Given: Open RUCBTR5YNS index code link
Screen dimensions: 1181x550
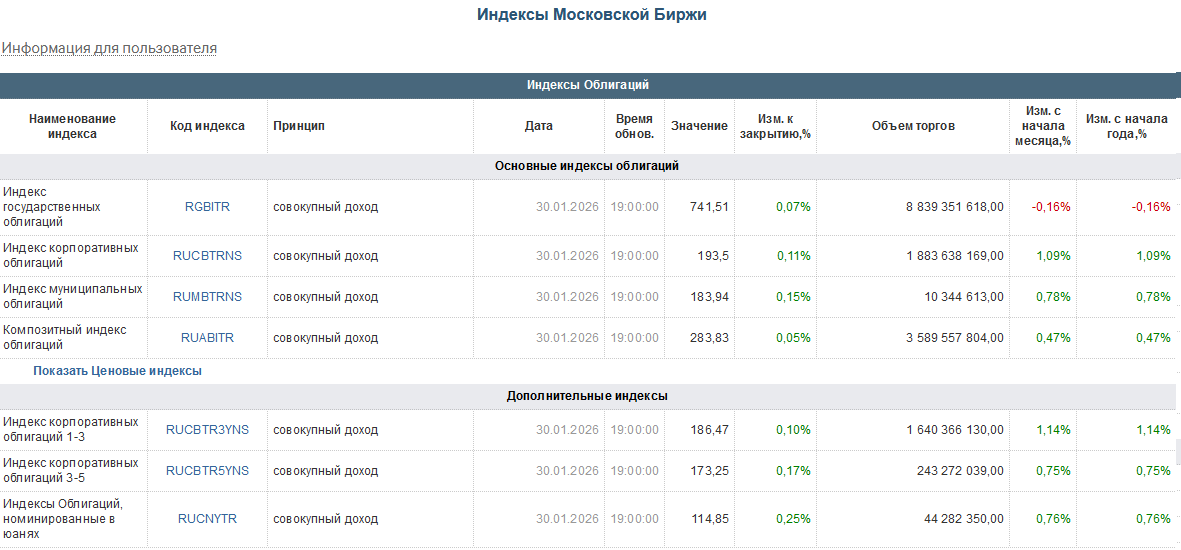Looking at the screenshot, I should tap(207, 470).
